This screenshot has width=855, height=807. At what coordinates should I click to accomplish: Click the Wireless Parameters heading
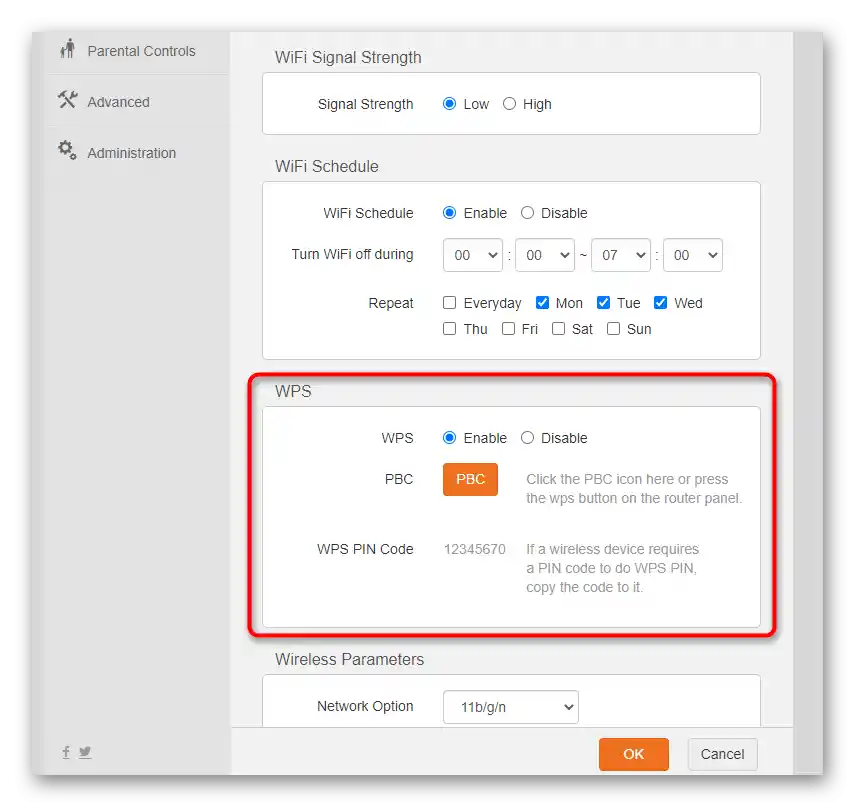[350, 659]
